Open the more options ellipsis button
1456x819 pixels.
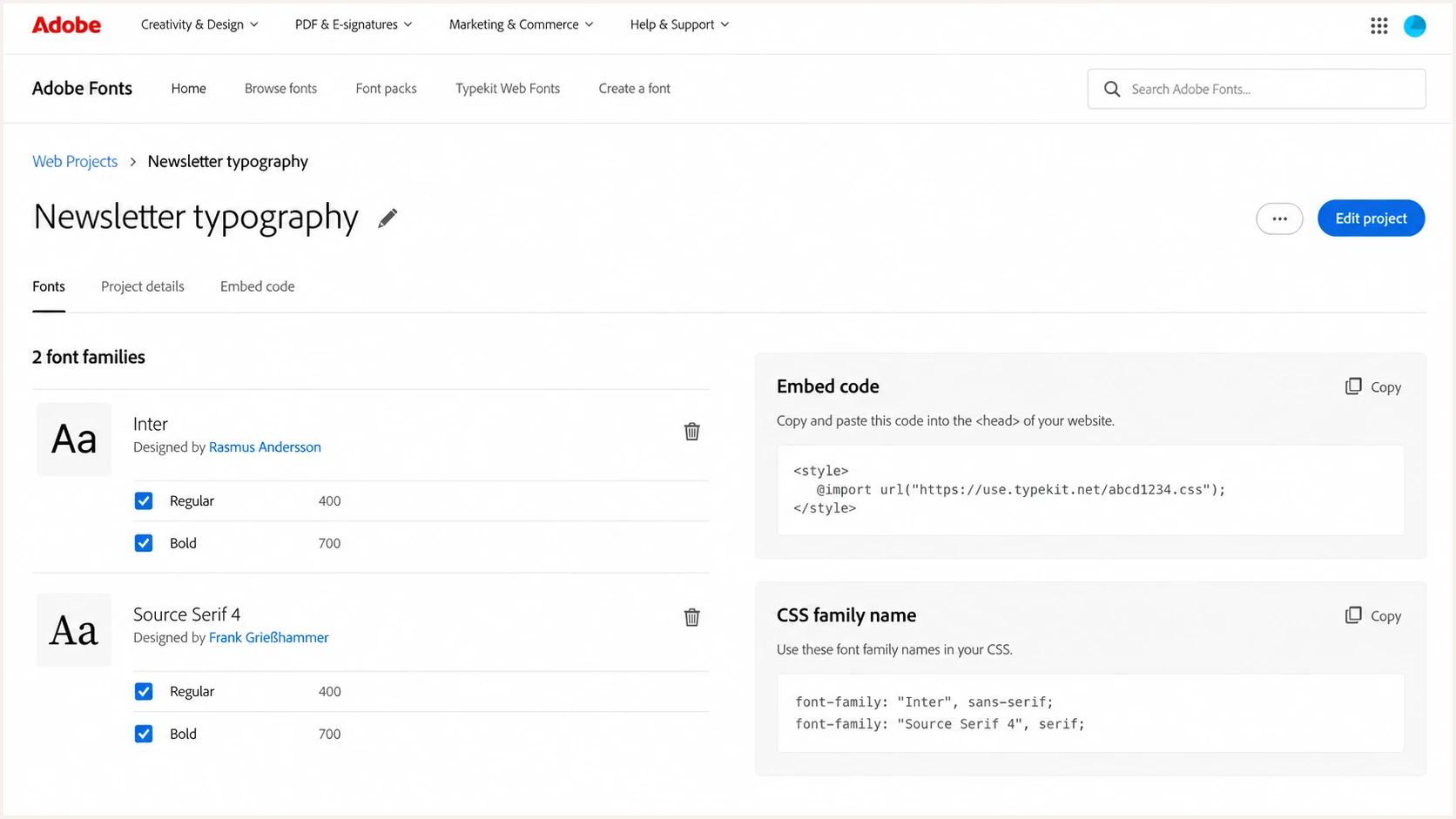tap(1279, 218)
